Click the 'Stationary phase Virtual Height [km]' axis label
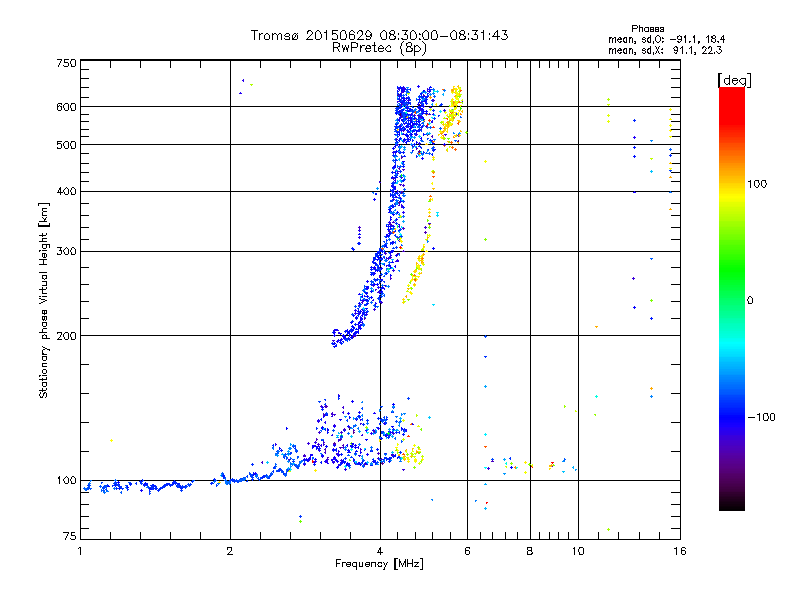This screenshot has height=600, width=800. 44,300
